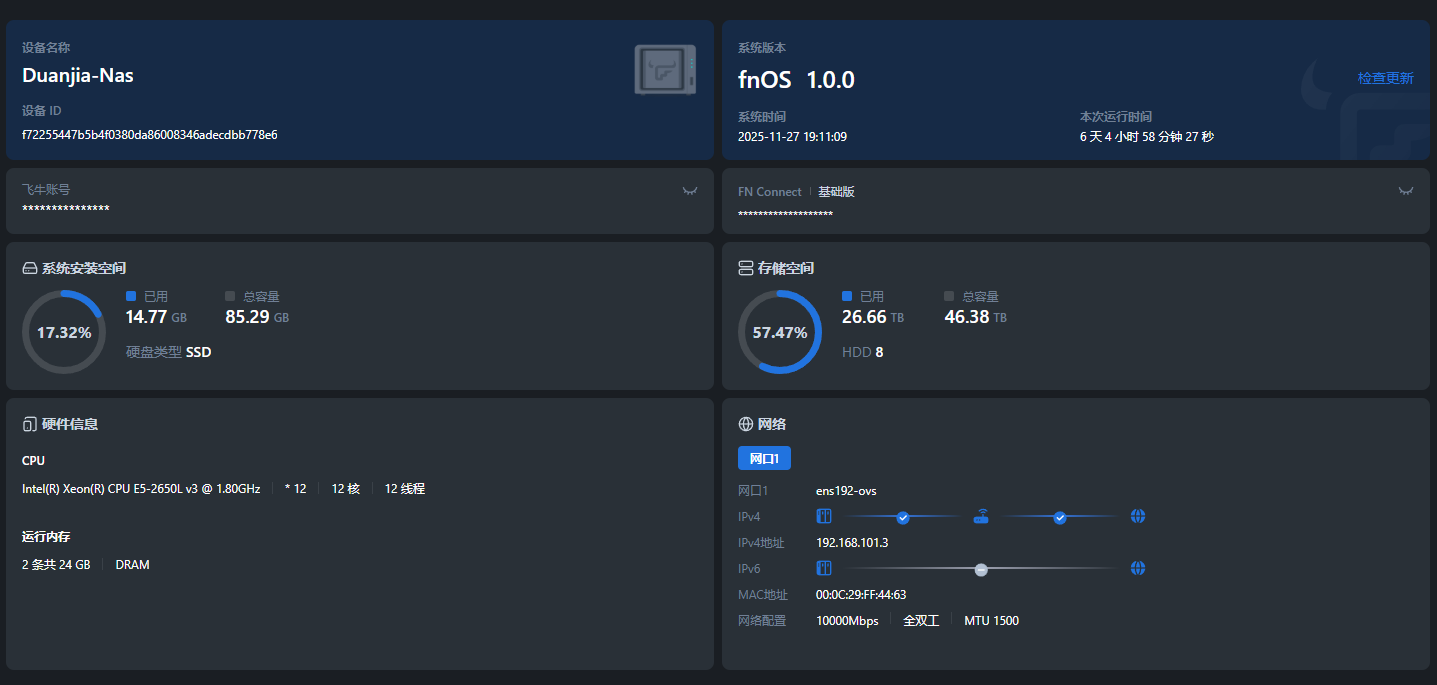Click the router icon in IPv4 row
1437x685 pixels.
(x=981, y=517)
